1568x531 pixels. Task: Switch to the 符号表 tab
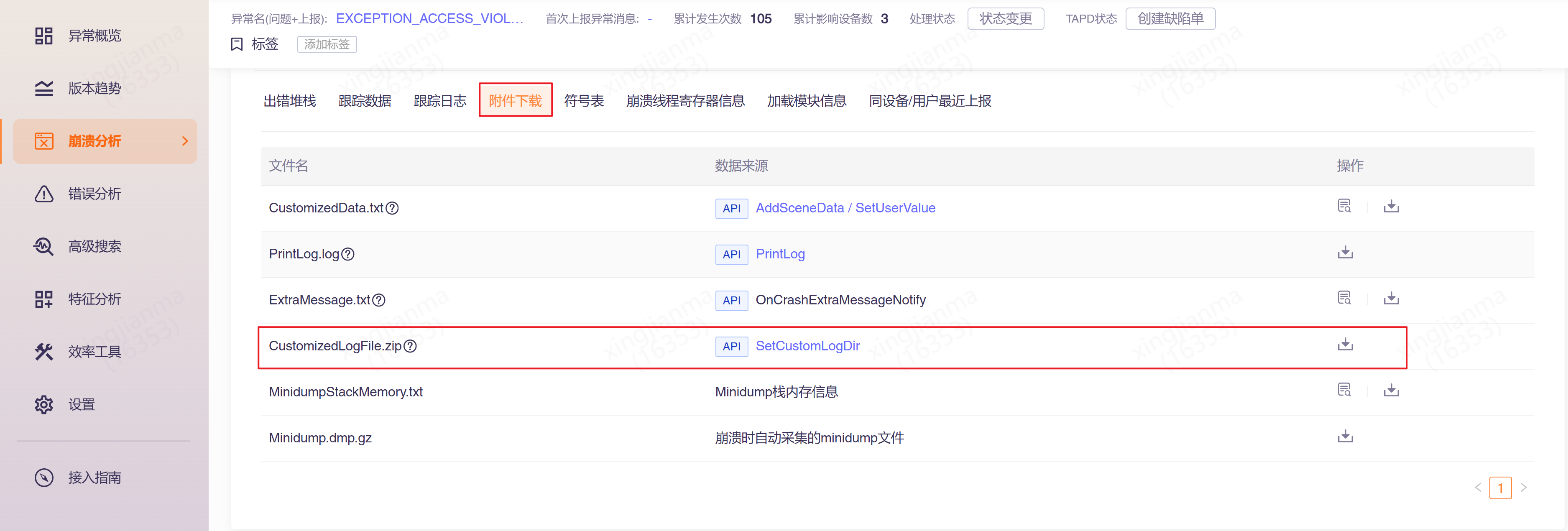point(584,101)
